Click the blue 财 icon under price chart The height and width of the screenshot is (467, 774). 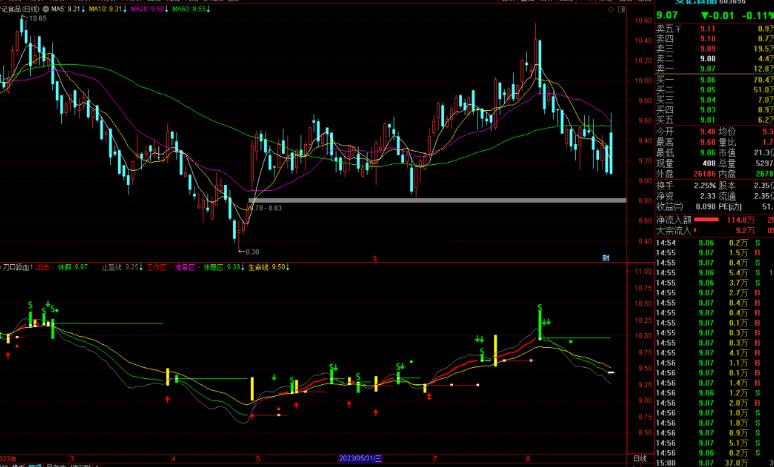tap(606, 258)
